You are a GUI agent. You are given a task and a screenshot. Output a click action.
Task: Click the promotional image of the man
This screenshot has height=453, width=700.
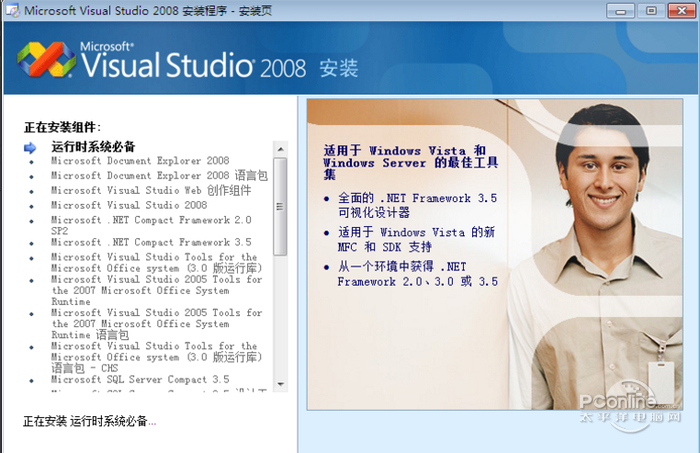(495, 254)
